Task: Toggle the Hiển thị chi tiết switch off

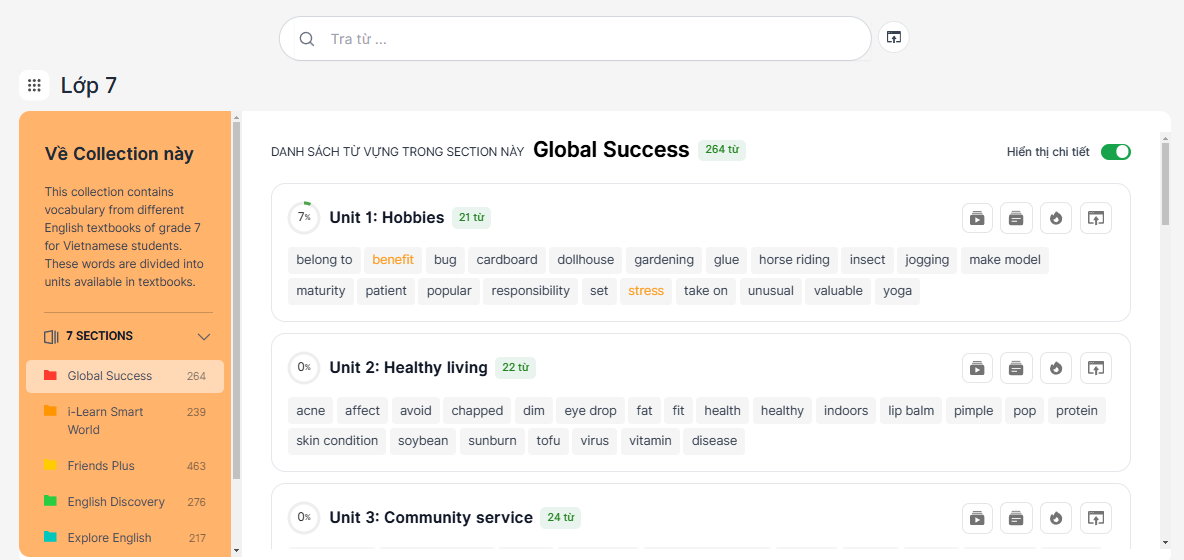Action: pyautogui.click(x=1115, y=152)
